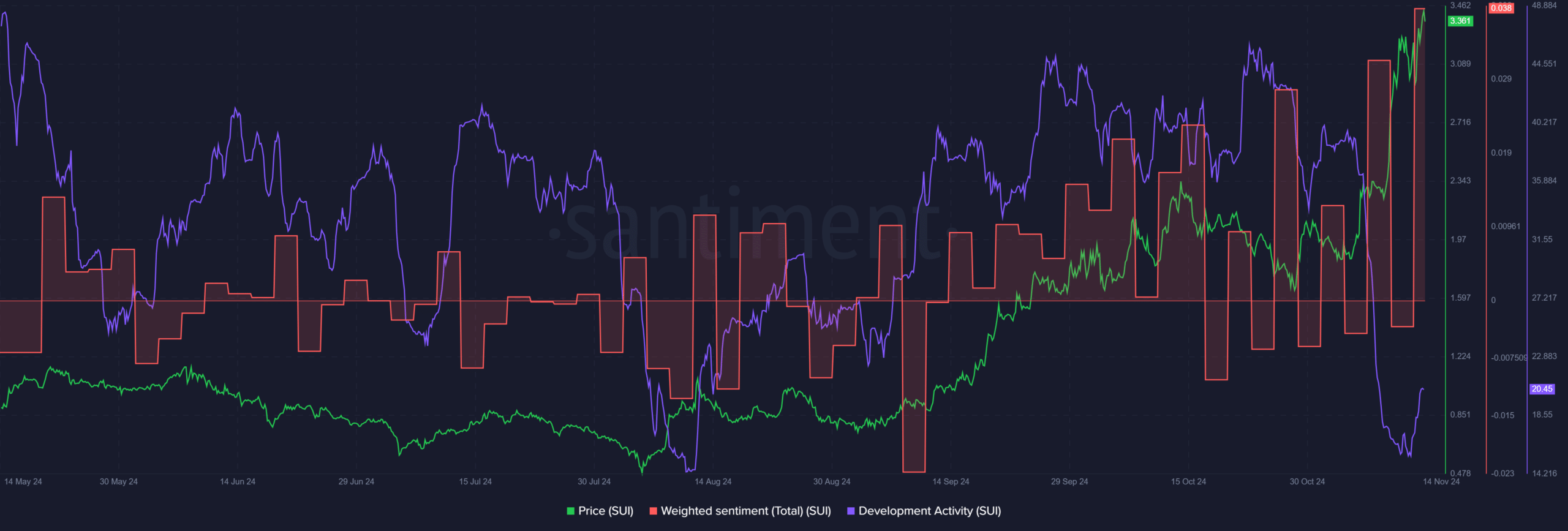The height and width of the screenshot is (531, 1568).
Task: Click the green 3.361 current price tag
Action: 1460,21
